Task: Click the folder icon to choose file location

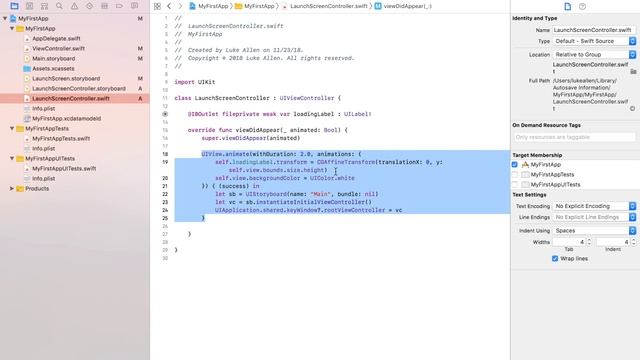Action: [x=633, y=71]
